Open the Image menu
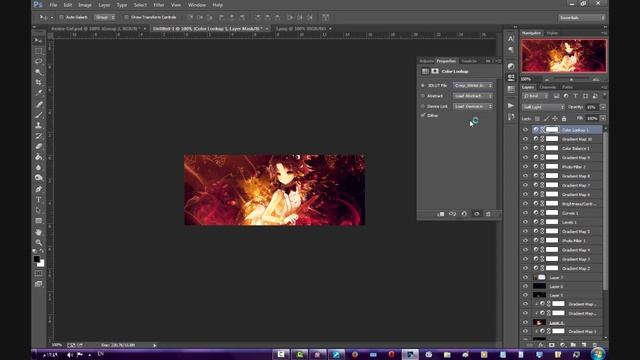The width and height of the screenshot is (640, 360). coord(85,5)
